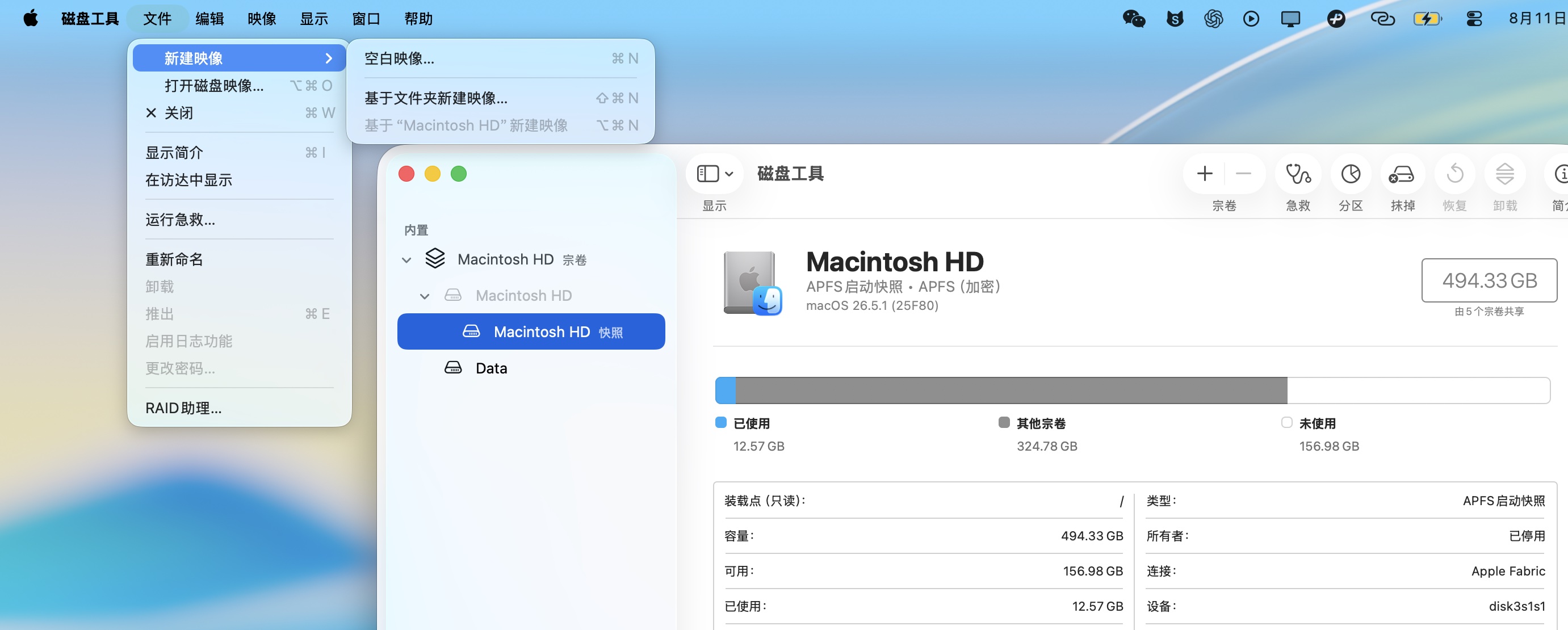Click the 156.98 GB available value in table
Screen dimensions: 1568x630
tap(1093, 571)
